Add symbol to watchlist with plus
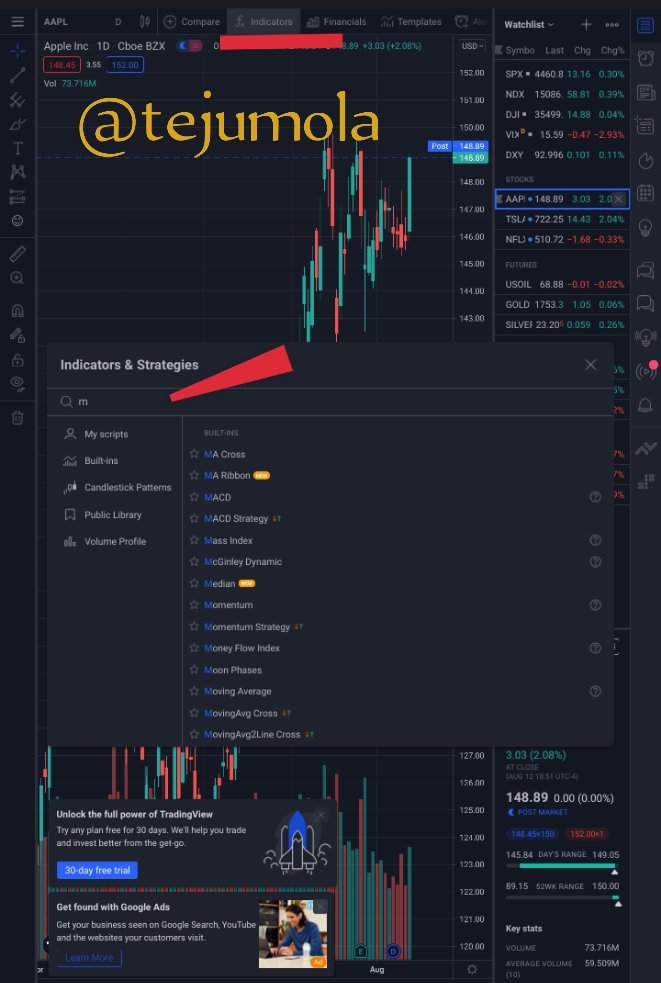661x983 pixels. pyautogui.click(x=586, y=24)
